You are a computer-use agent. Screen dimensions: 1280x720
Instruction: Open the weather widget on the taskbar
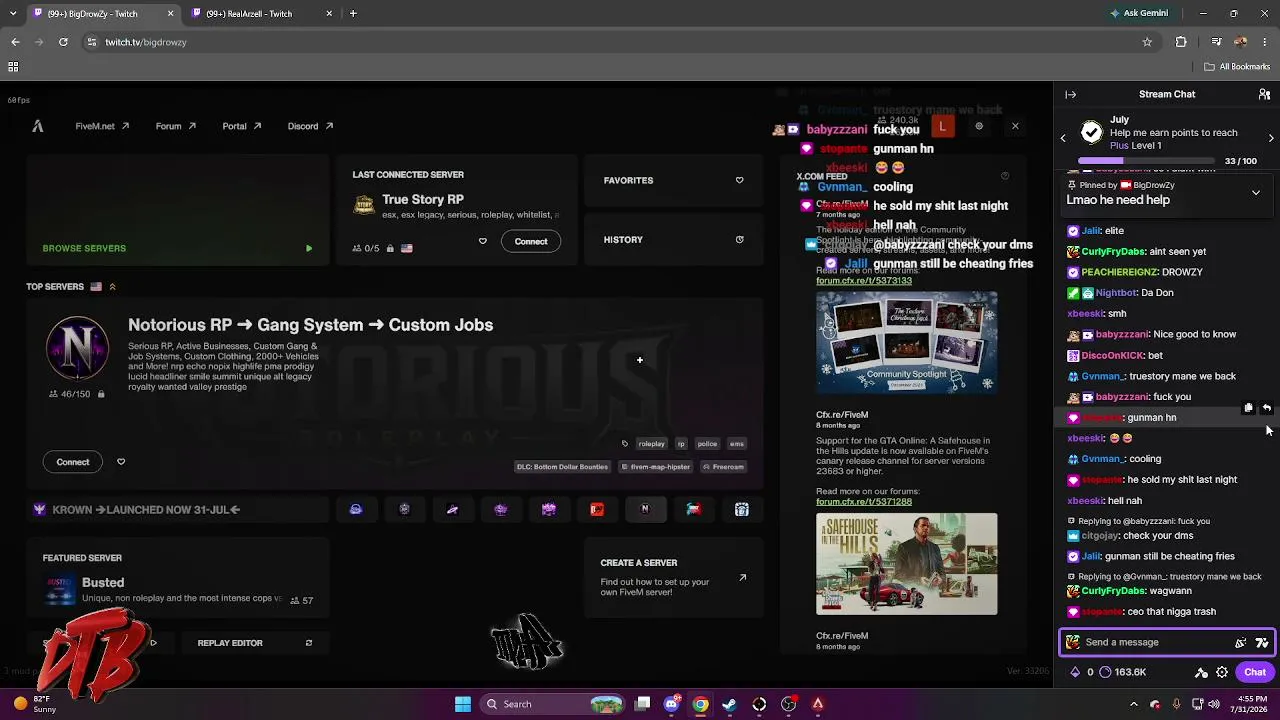tap(35, 704)
